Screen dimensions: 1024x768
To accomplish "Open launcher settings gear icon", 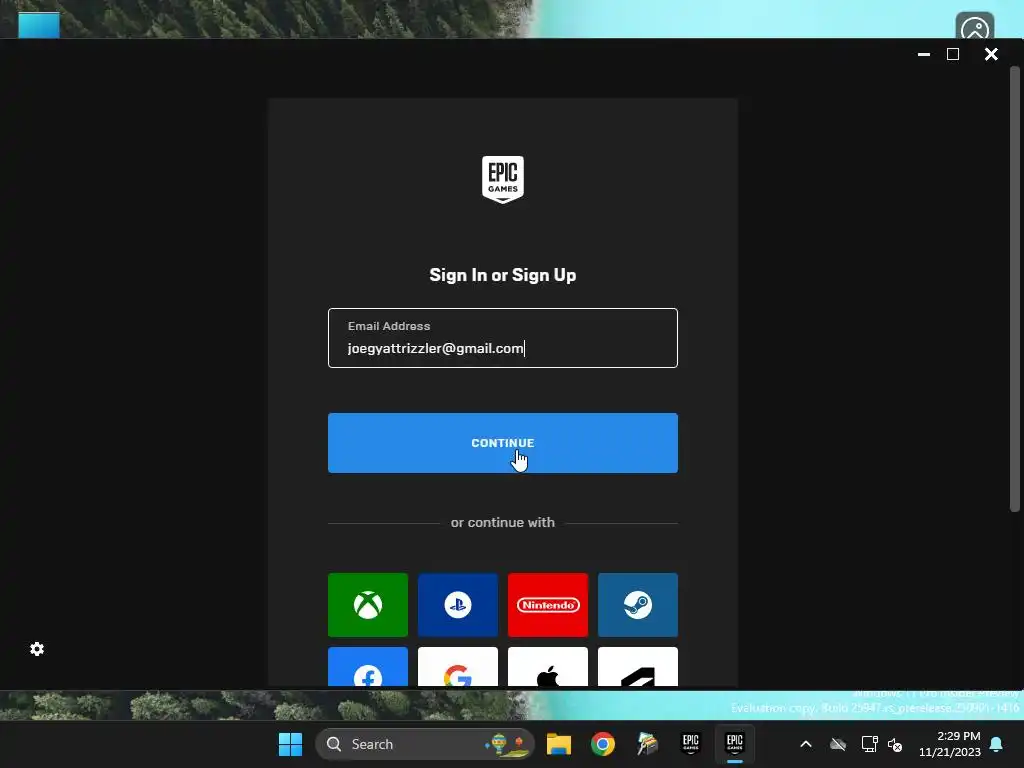I will (37, 648).
